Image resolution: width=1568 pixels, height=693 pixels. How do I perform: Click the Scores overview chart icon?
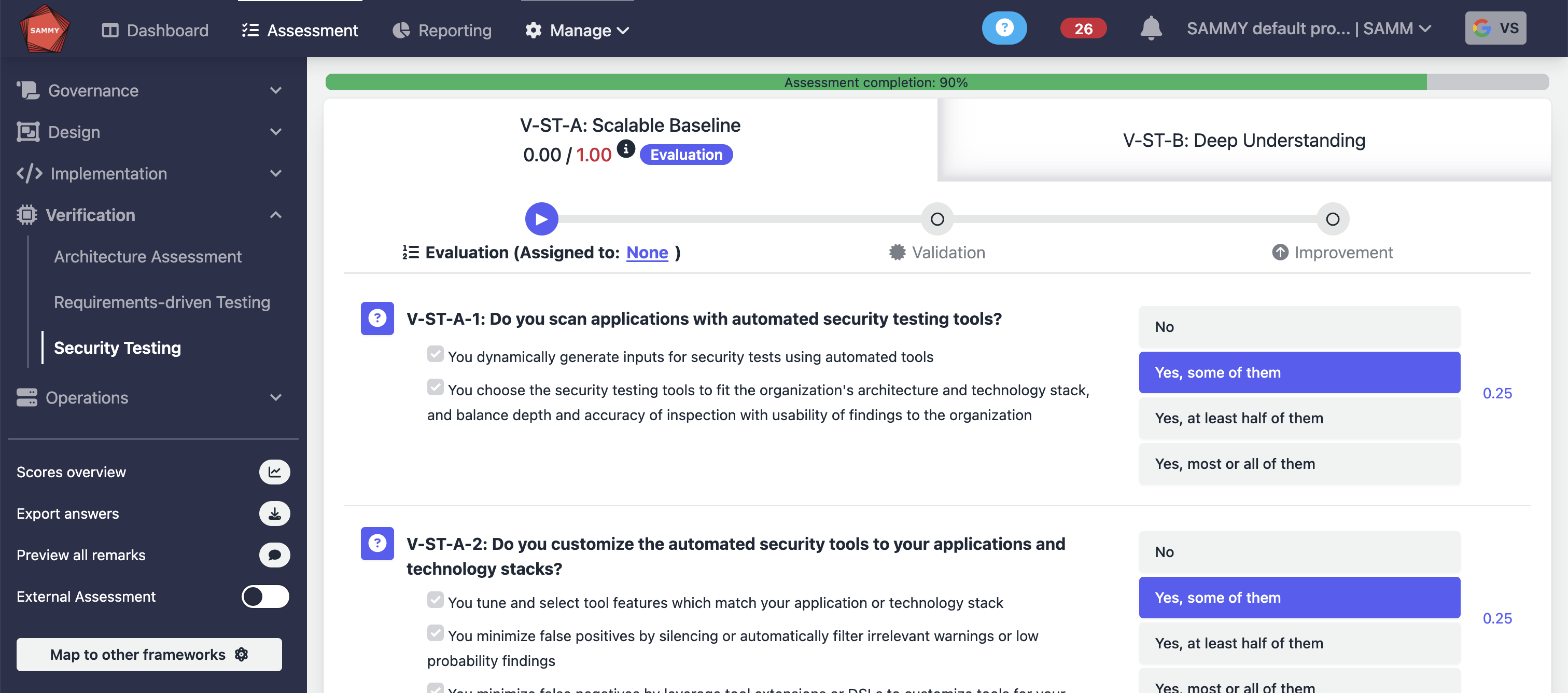(274, 472)
